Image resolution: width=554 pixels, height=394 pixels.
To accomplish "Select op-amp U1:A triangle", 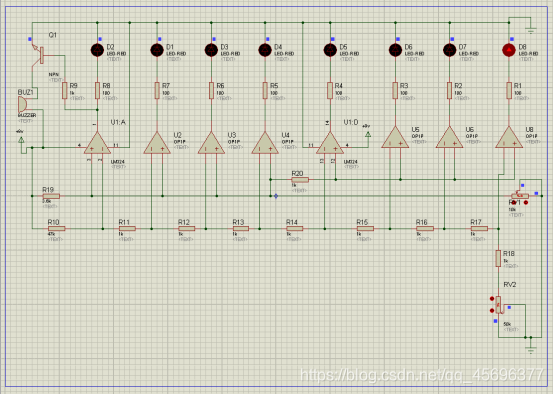I will click(97, 143).
